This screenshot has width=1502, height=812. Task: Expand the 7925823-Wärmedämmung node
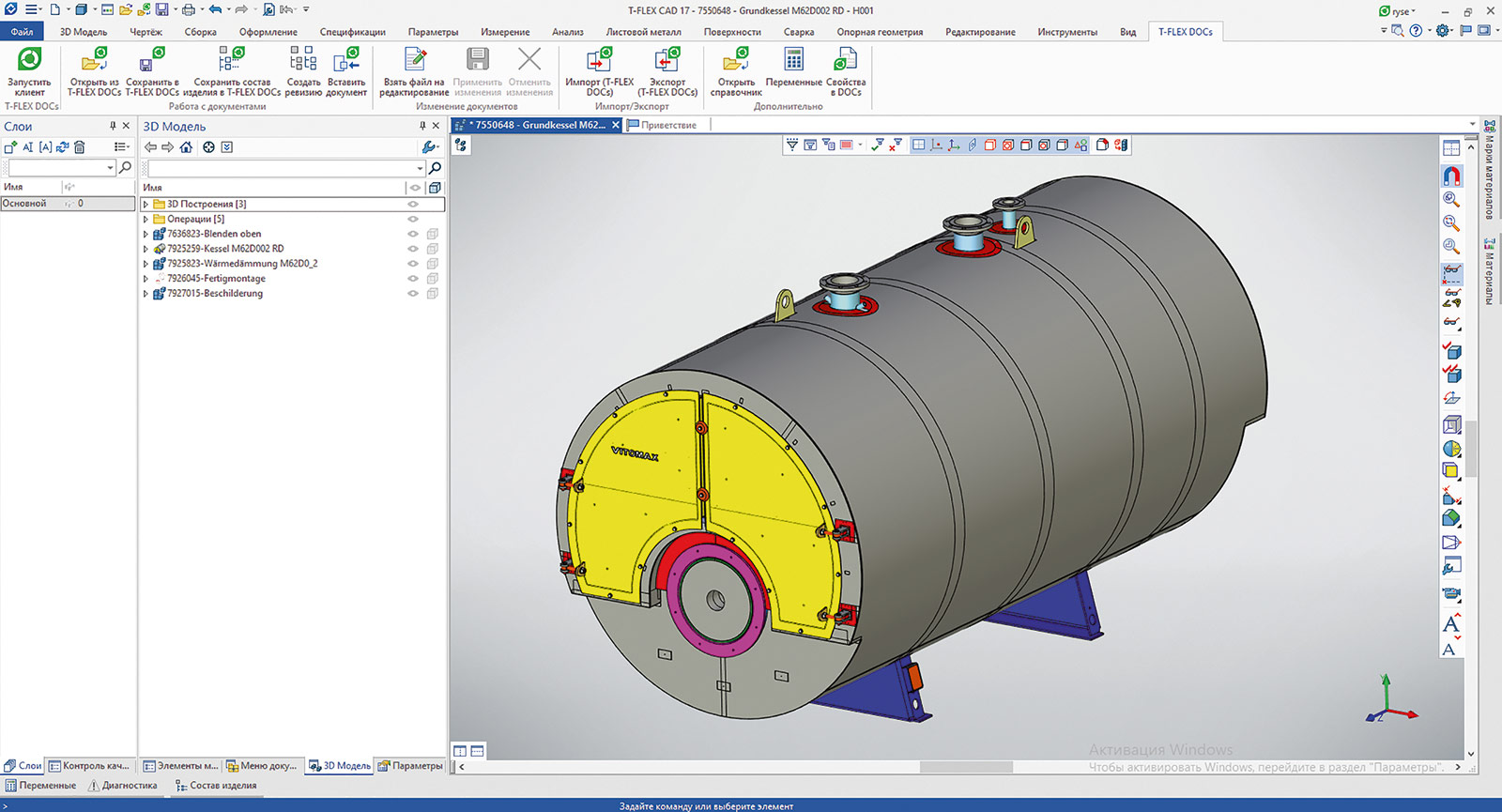coord(146,264)
